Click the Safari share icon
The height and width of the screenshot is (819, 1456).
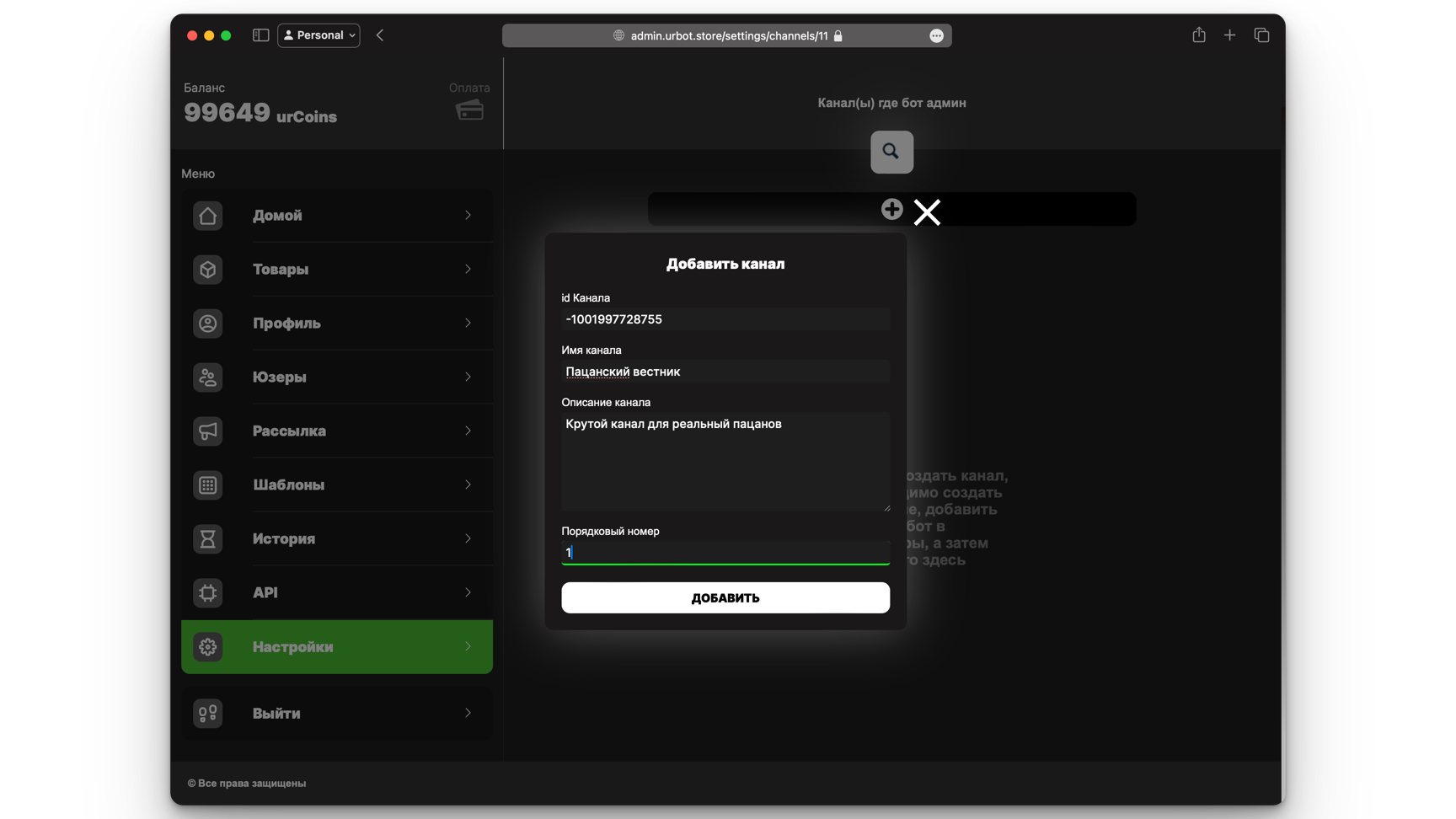pos(1198,35)
